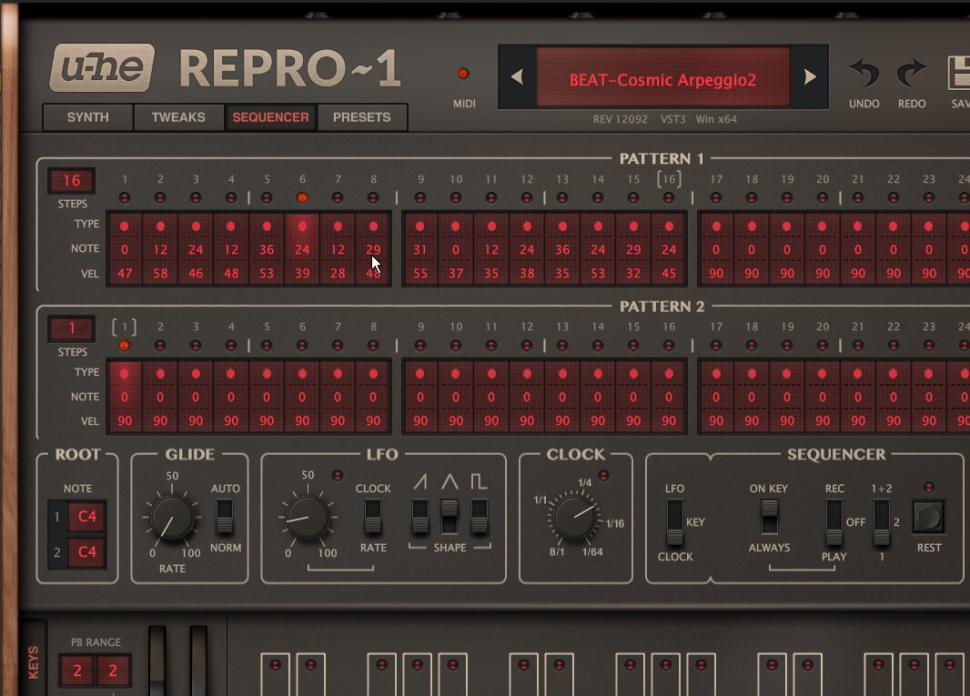
Task: Click the LFO rate knob
Action: point(307,518)
